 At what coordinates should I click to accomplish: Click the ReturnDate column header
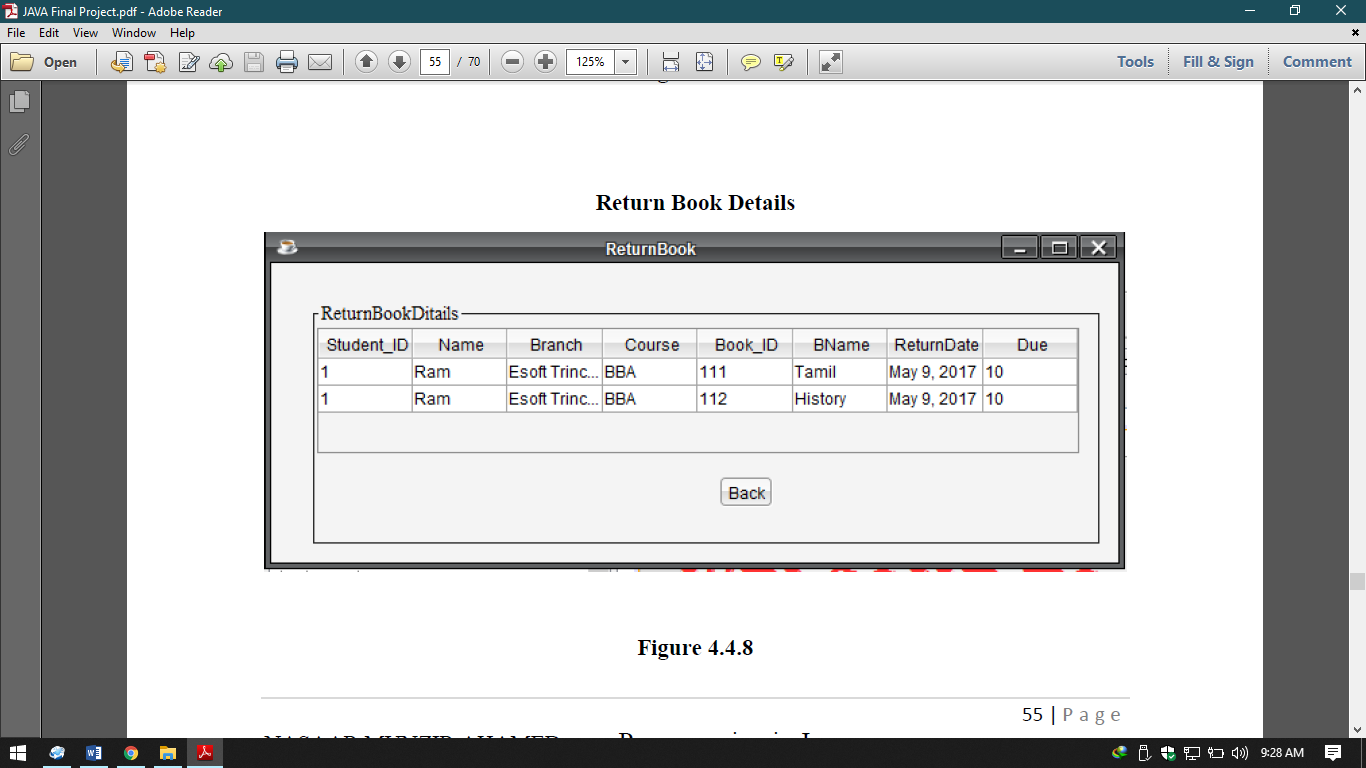[935, 345]
